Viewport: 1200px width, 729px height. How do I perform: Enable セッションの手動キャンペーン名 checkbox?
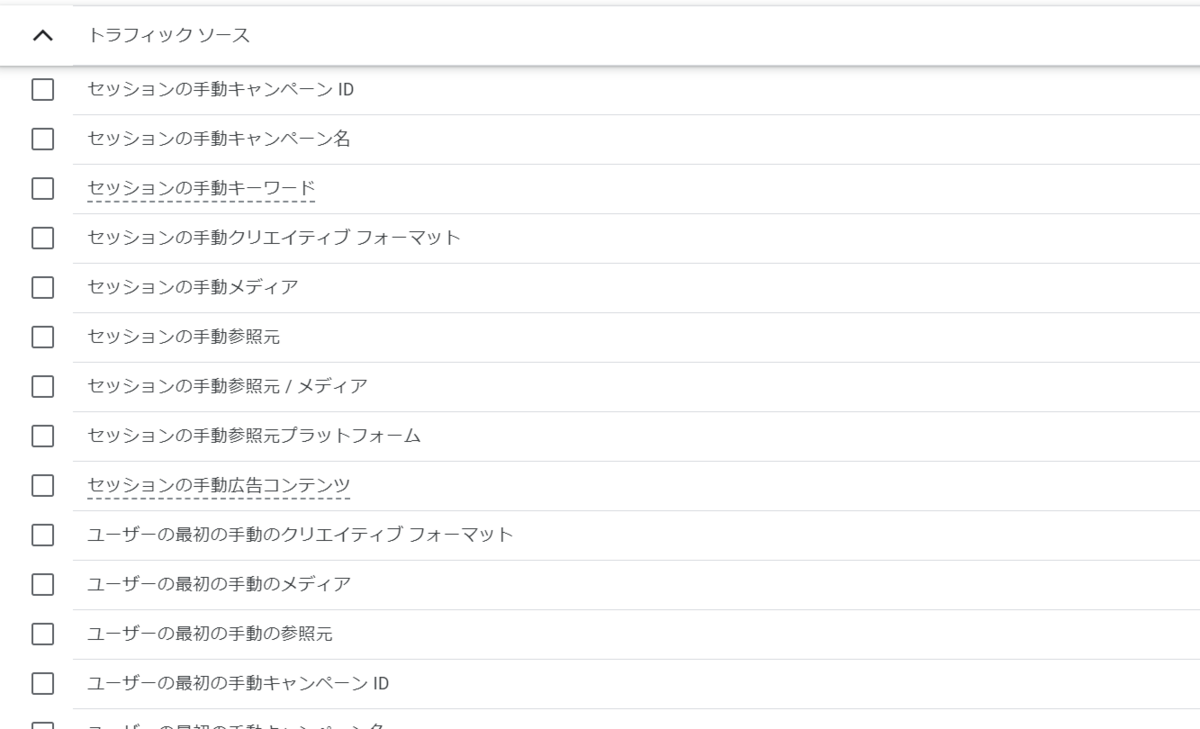[42, 140]
